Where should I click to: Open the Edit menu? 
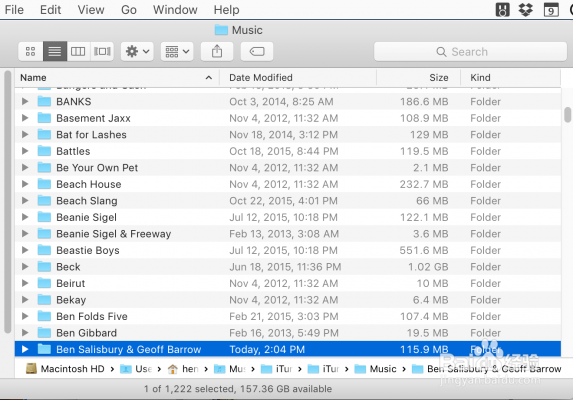coord(50,10)
